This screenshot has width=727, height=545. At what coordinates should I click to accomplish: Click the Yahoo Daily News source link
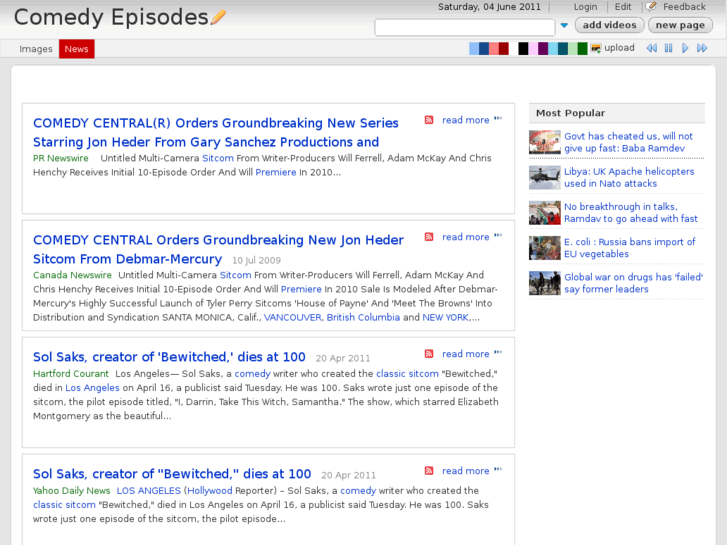click(71, 490)
